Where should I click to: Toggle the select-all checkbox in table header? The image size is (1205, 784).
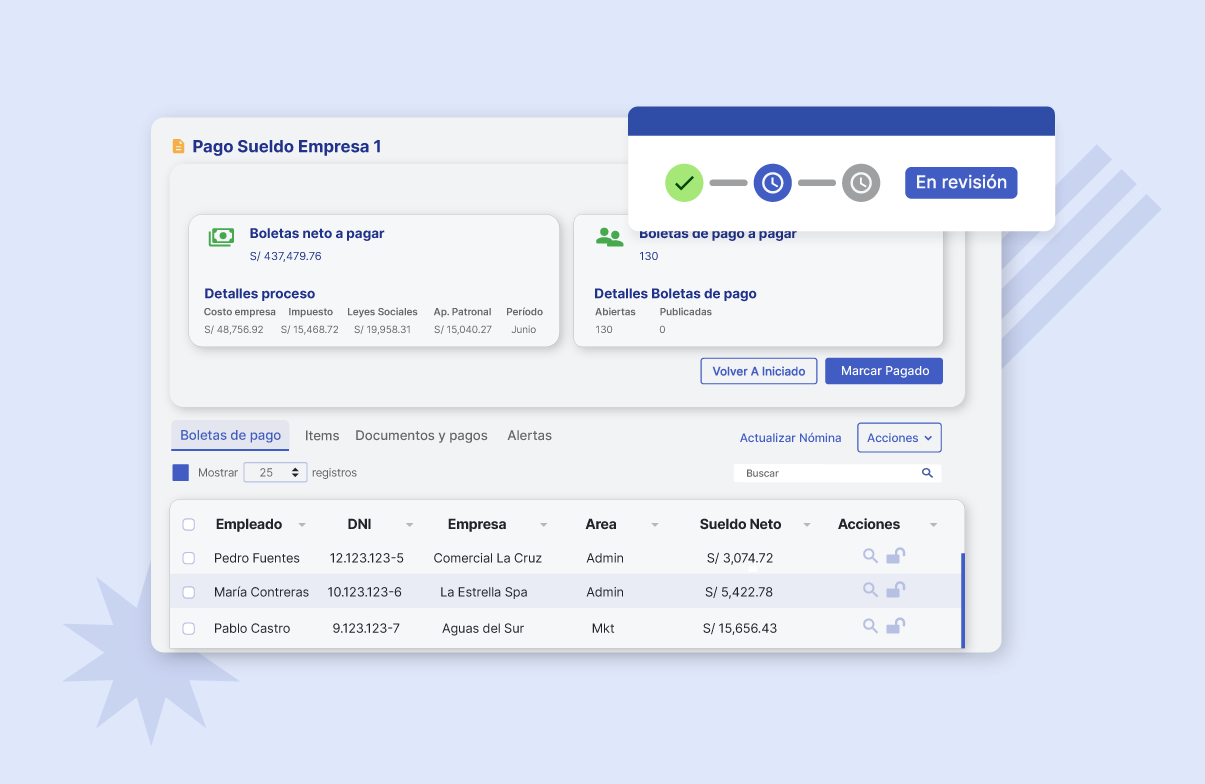pos(189,524)
